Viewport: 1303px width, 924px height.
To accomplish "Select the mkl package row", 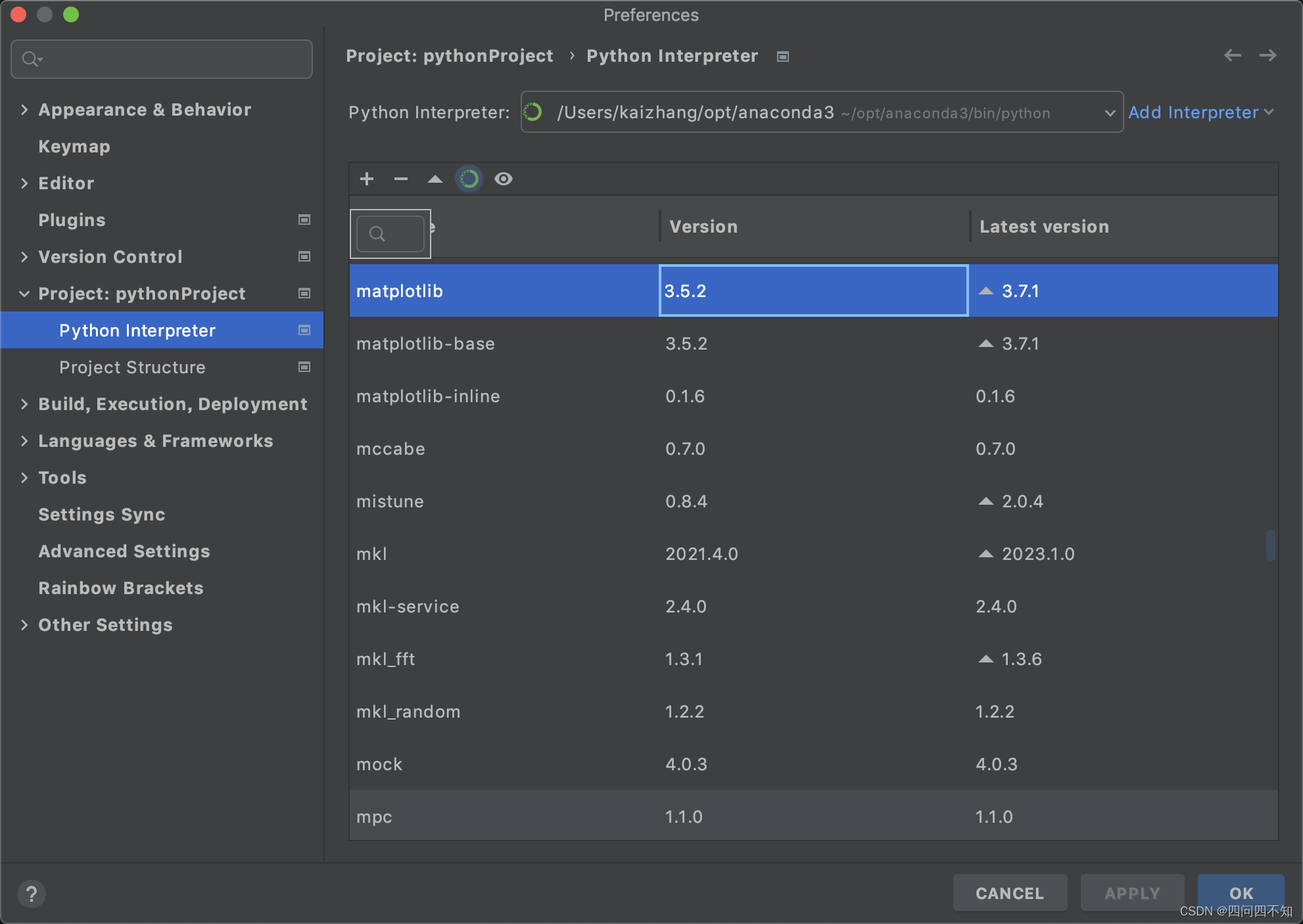I will pyautogui.click(x=814, y=554).
